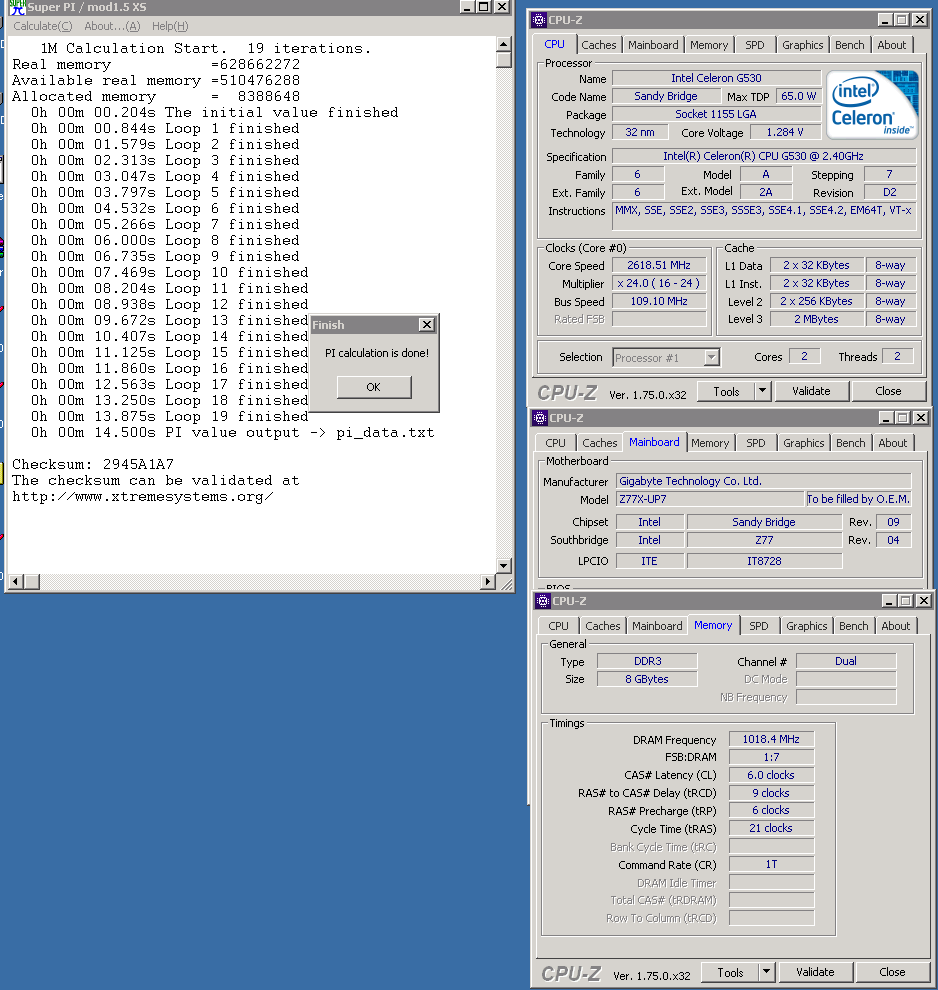Click the Gigabyte Technology manufacturer field
The image size is (938, 990).
pos(764,481)
